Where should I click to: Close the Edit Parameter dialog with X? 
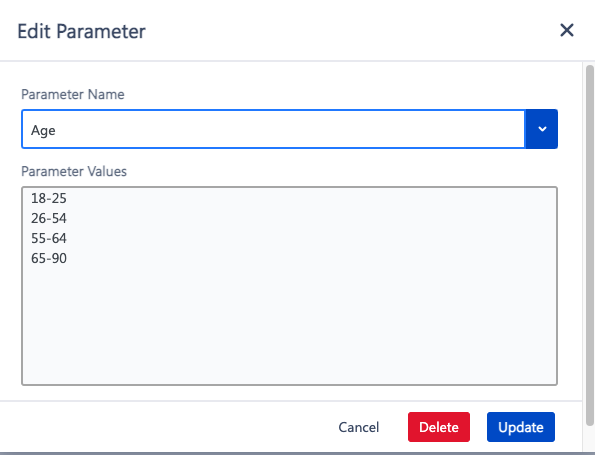[x=567, y=30]
